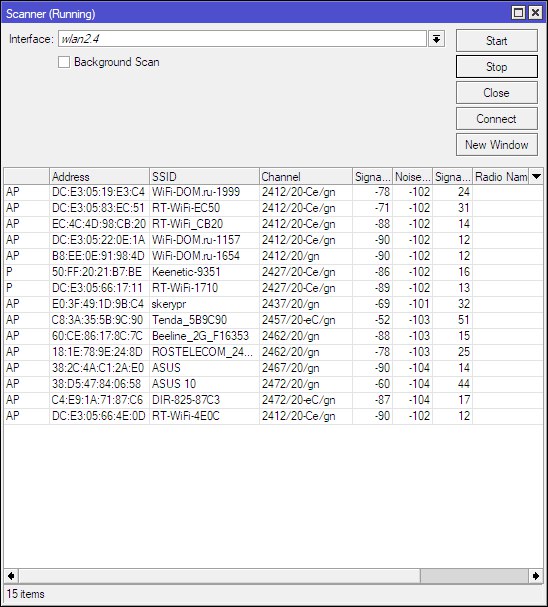
Task: Stop the running scan
Action: coord(497,67)
